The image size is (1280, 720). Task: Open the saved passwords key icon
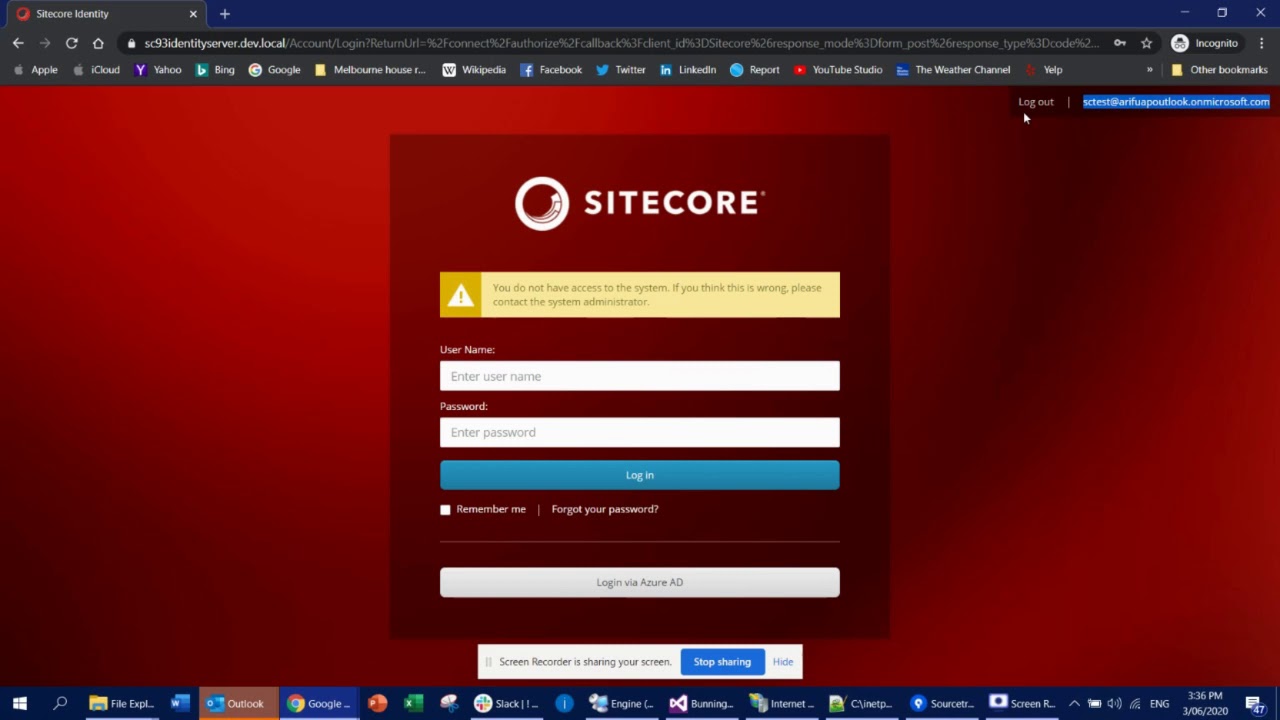click(x=1120, y=43)
